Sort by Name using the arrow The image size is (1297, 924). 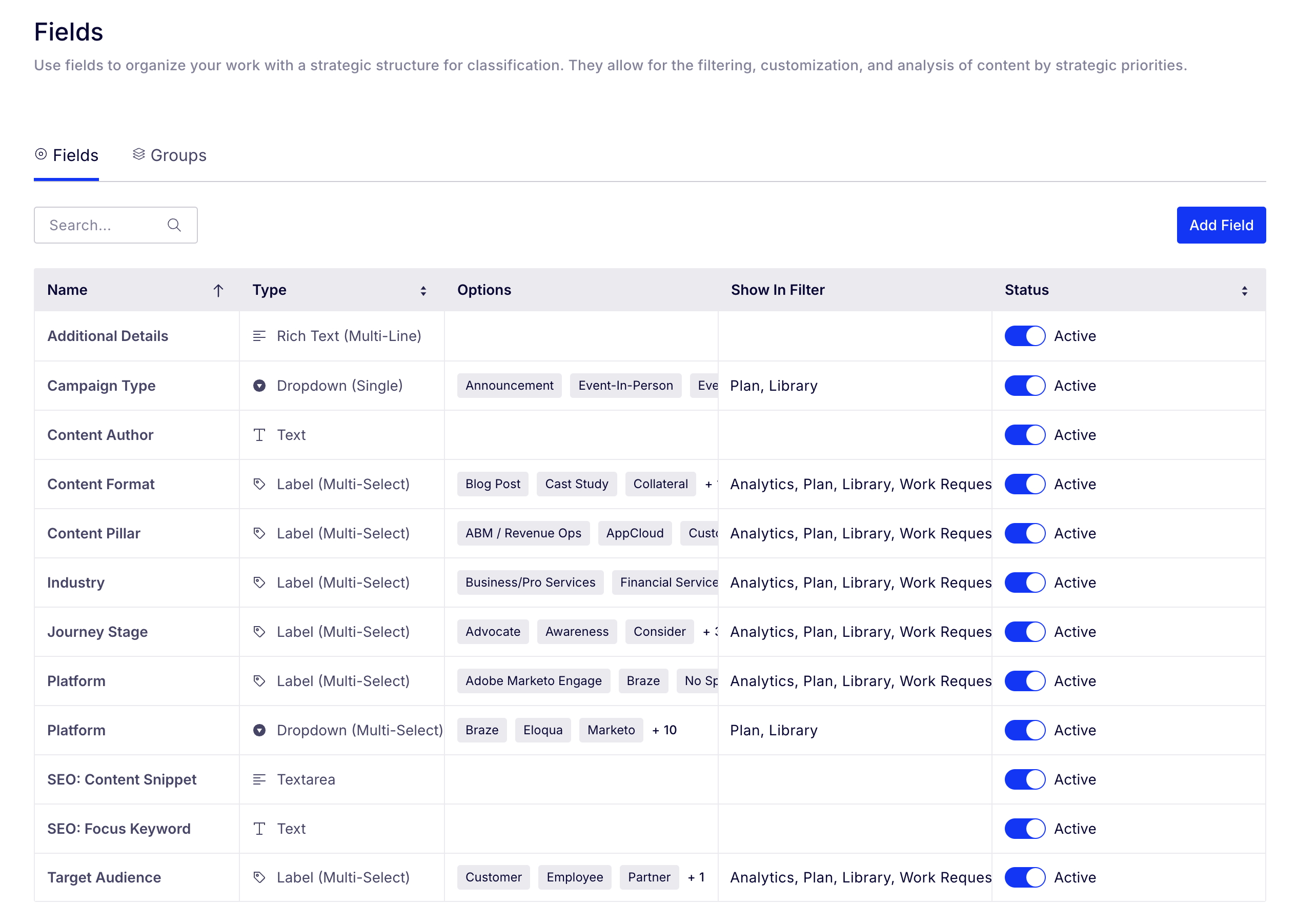tap(218, 291)
